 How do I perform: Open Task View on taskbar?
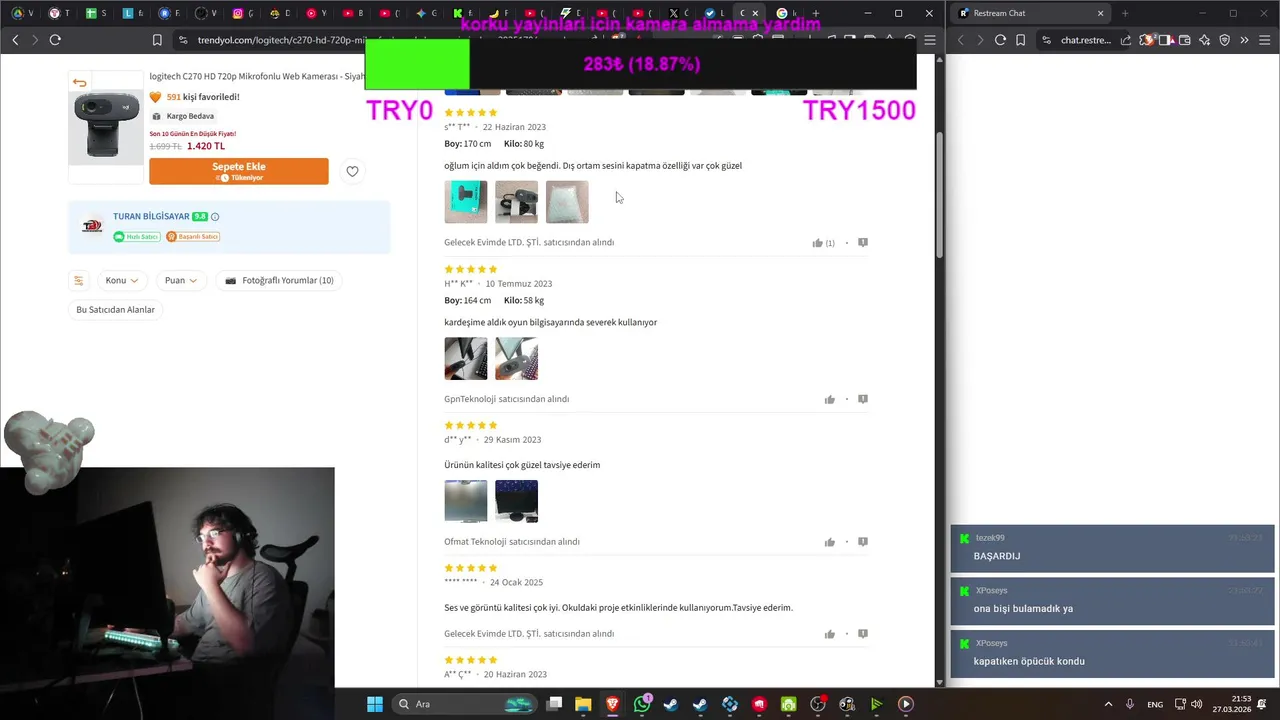555,704
